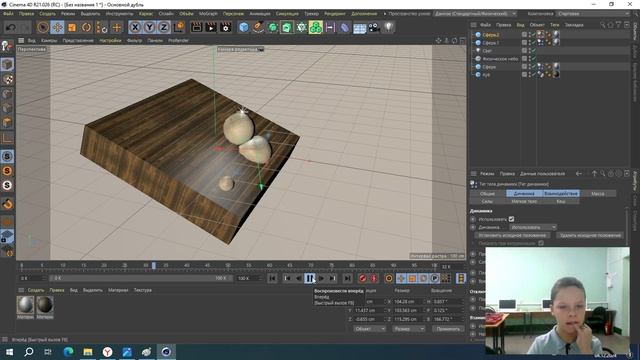Toggle the X axis lock
640x360 pixels.
click(135, 27)
